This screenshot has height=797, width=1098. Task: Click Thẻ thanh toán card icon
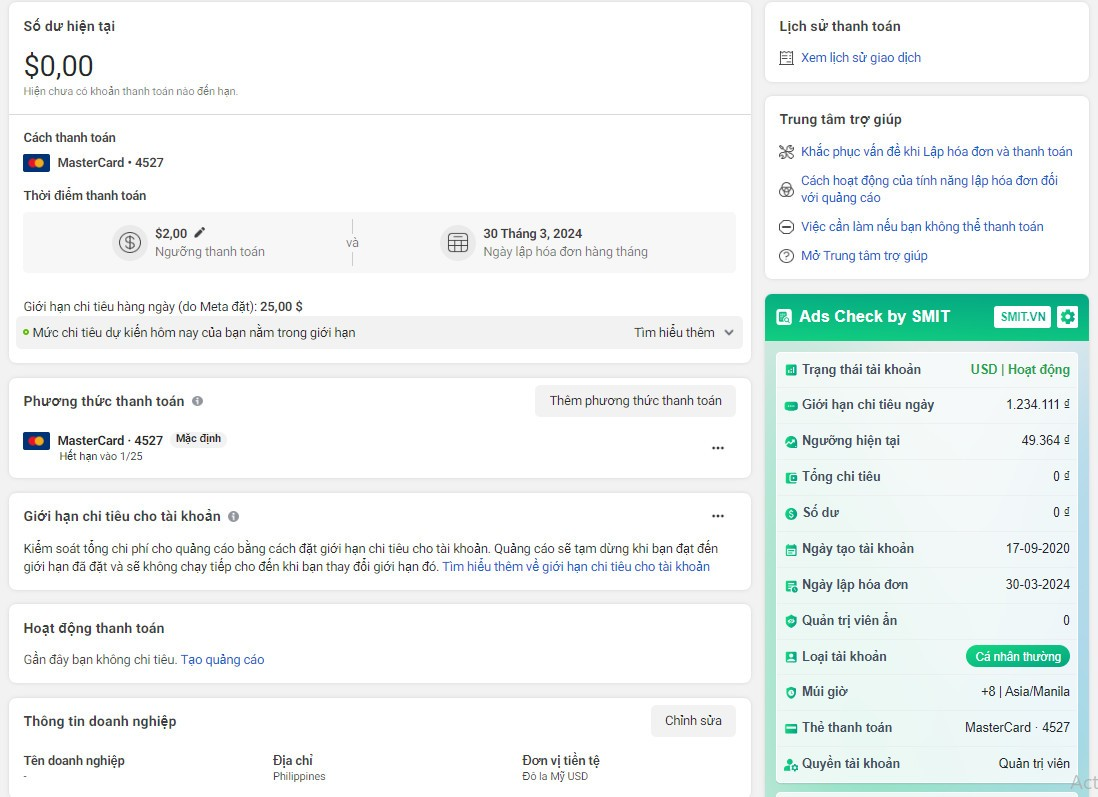tap(791, 728)
